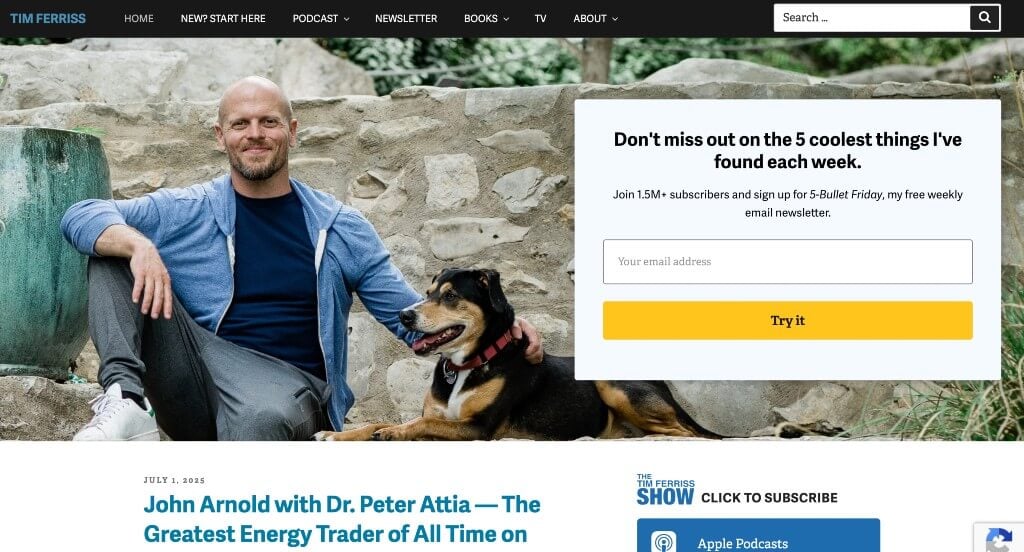Click the reCAPTCHA badge icon
Image resolution: width=1024 pixels, height=552 pixels.
pyautogui.click(x=999, y=540)
